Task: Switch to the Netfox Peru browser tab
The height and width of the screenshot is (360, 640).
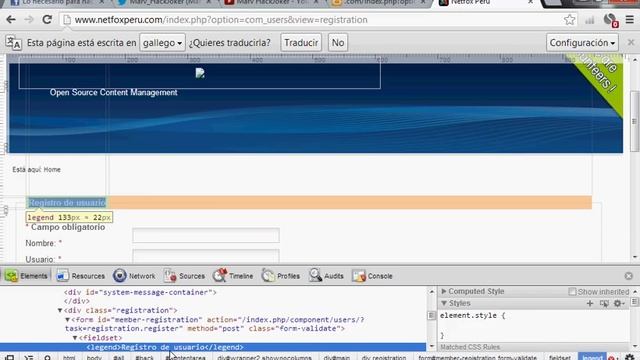Action: click(x=485, y=3)
